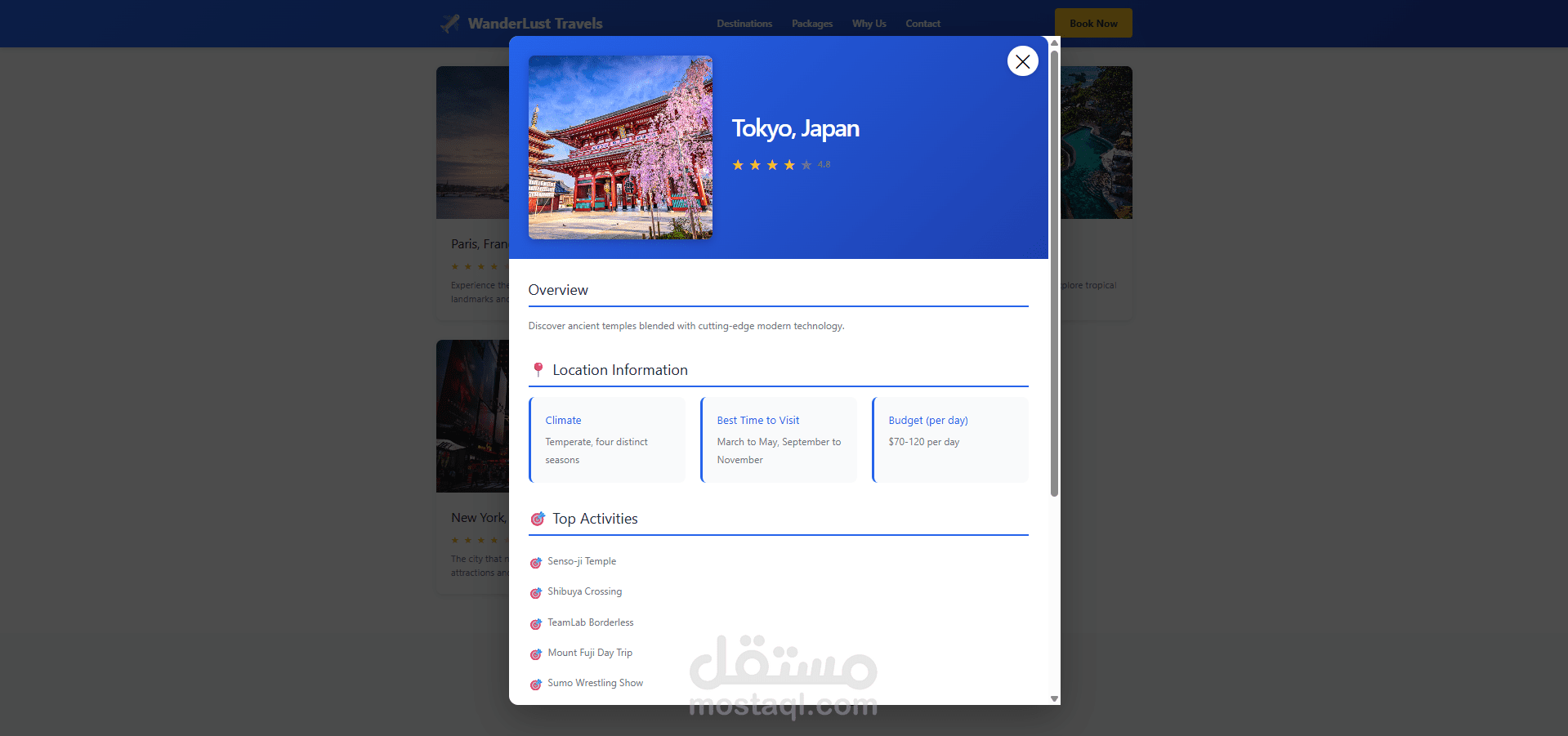The height and width of the screenshot is (736, 1568).
Task: Click the Paris destination card title behind modal
Action: pyautogui.click(x=480, y=244)
